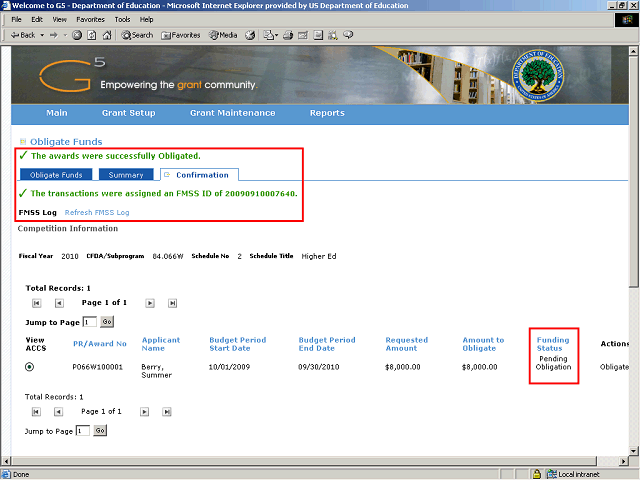Click the horizontal scrollbar right arrow
This screenshot has width=640, height=480.
coord(623,461)
